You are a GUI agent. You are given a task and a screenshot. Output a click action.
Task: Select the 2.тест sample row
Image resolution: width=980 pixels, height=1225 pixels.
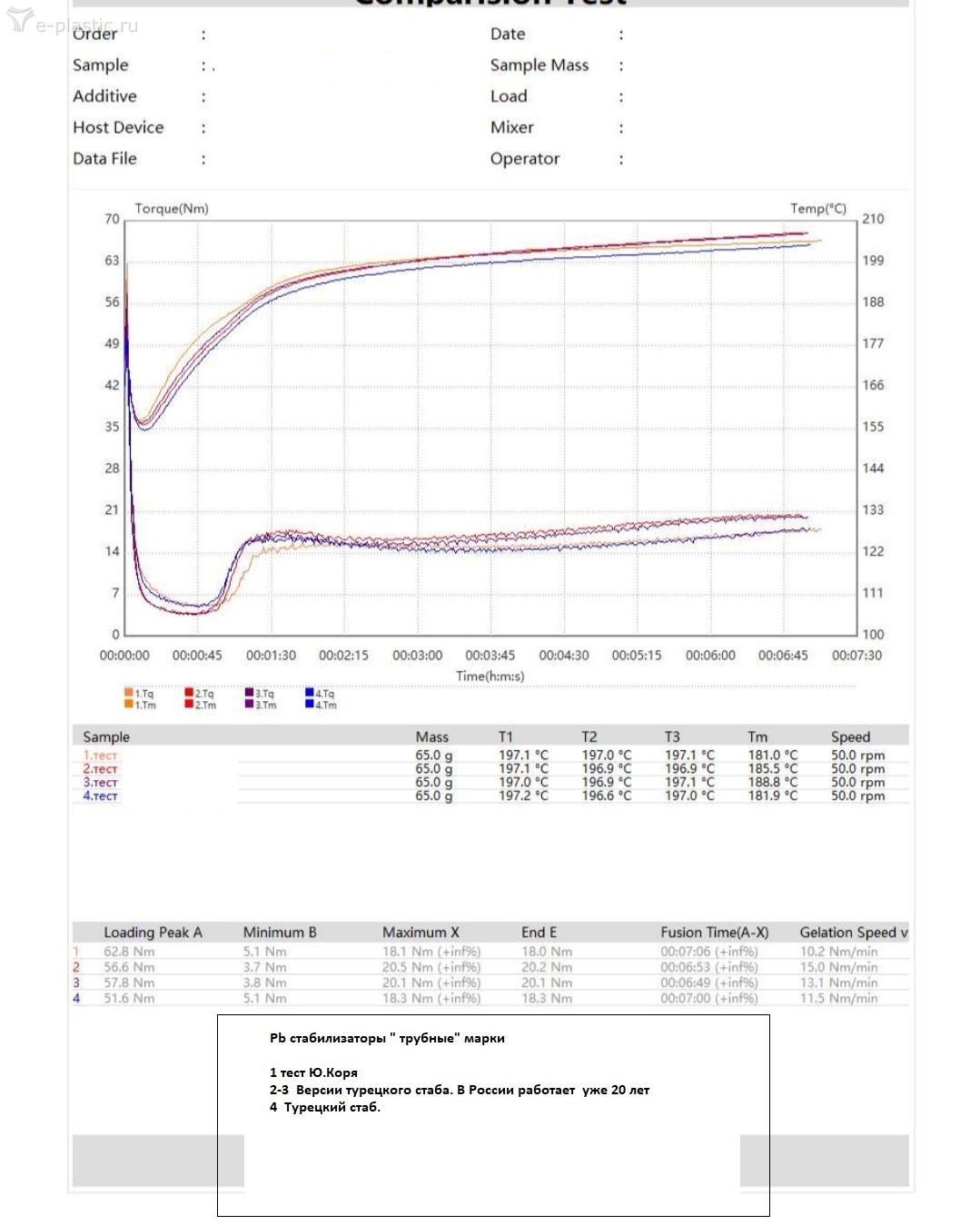(x=490, y=768)
